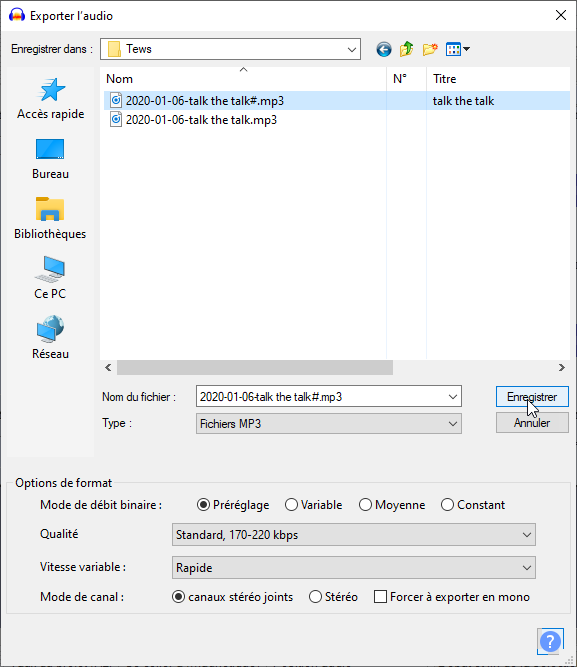Open the view menu icon
This screenshot has width=577, height=667.
pyautogui.click(x=457, y=49)
